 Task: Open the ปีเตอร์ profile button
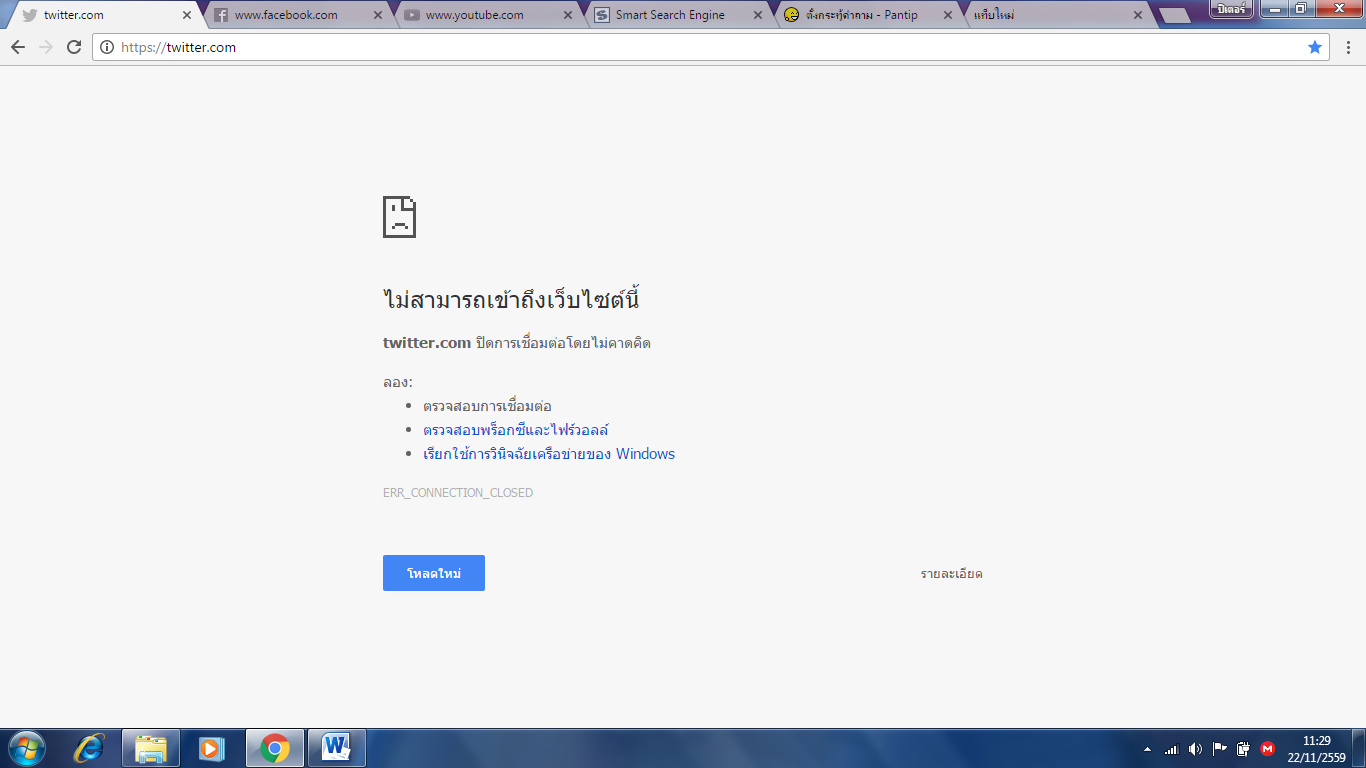pos(1230,9)
